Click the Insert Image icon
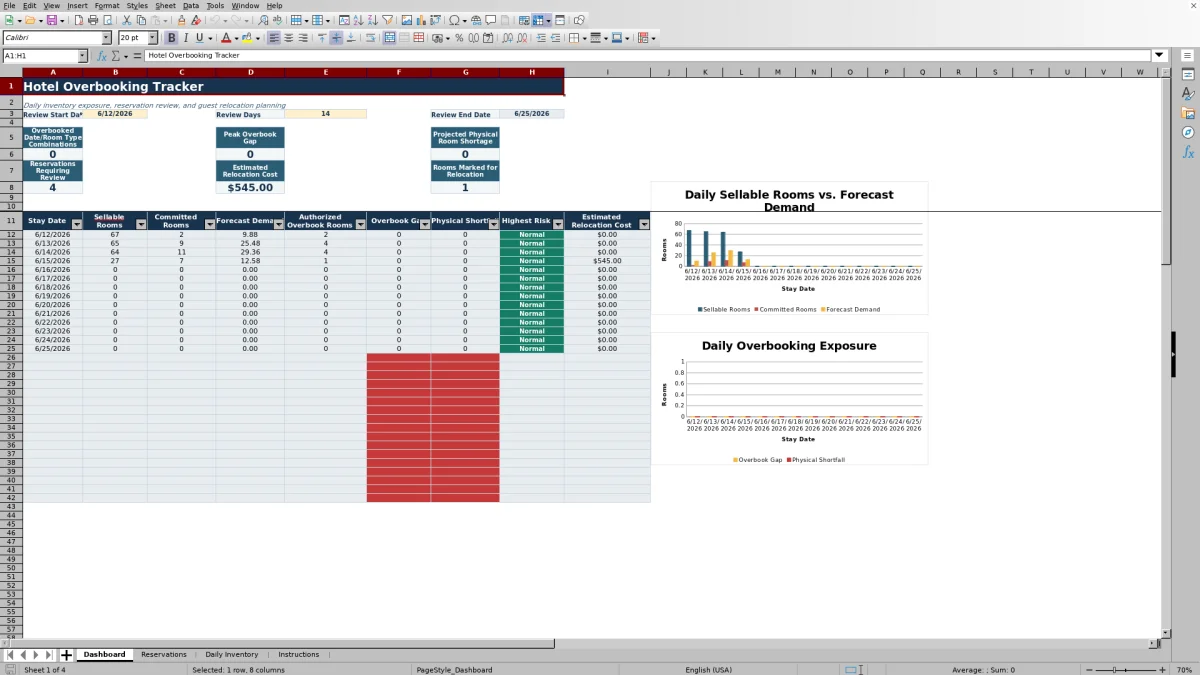The width and height of the screenshot is (1200, 675). tap(406, 20)
